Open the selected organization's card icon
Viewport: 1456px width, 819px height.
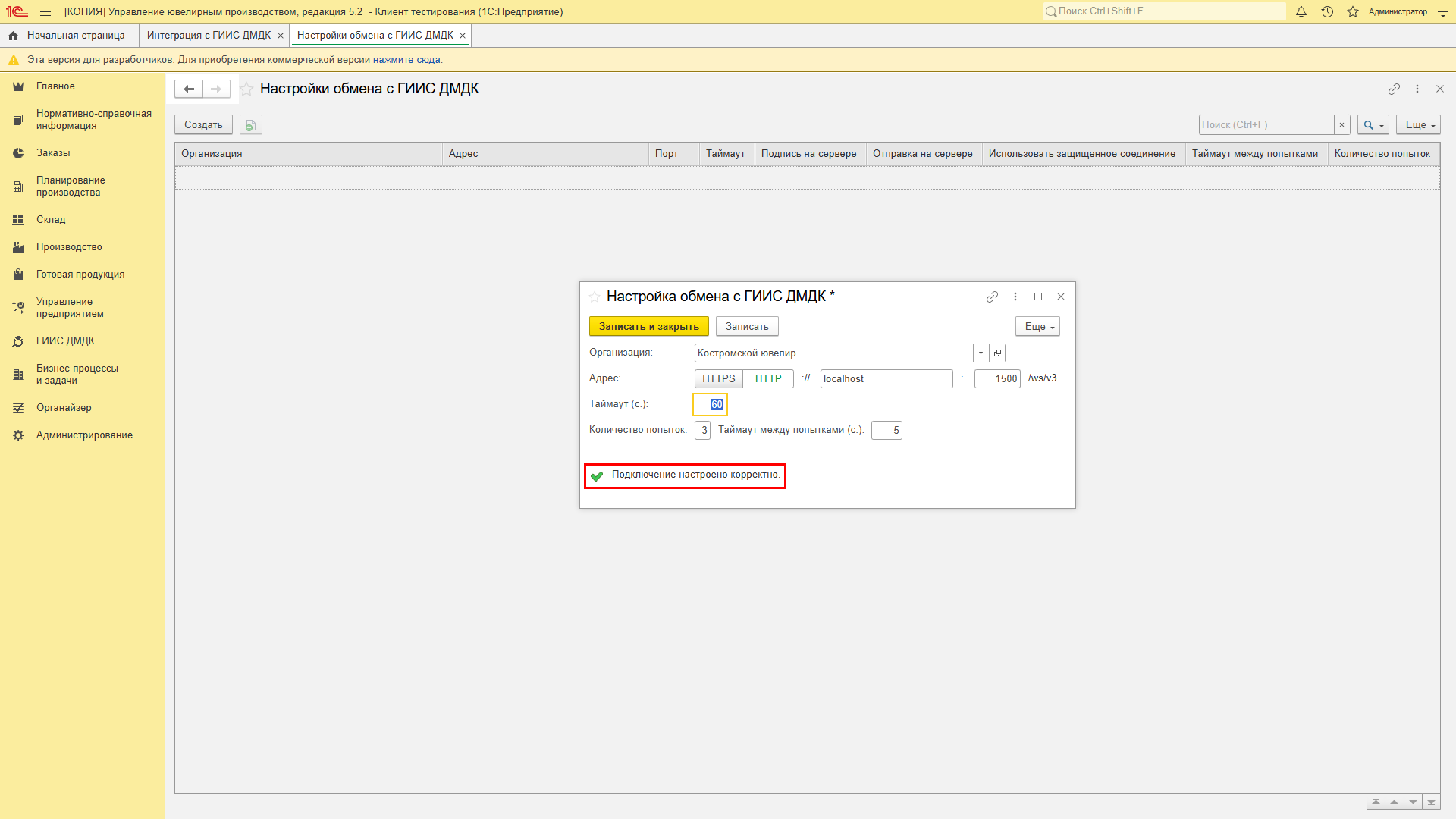tap(997, 353)
